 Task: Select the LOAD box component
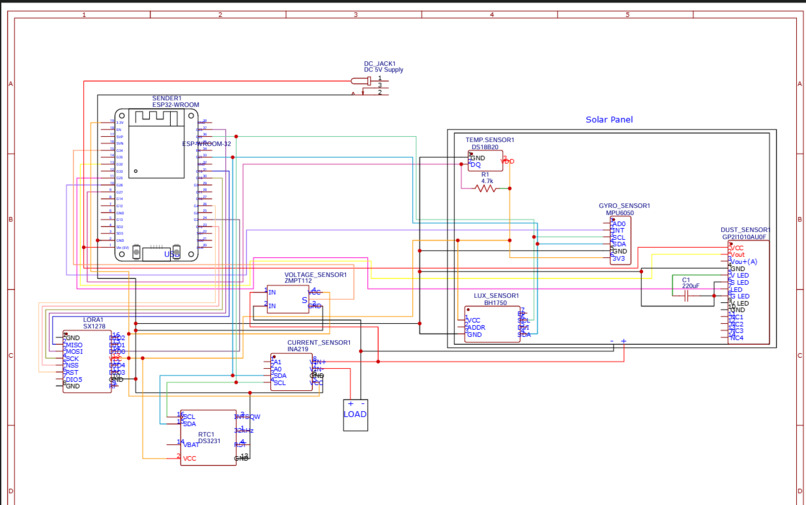point(355,415)
